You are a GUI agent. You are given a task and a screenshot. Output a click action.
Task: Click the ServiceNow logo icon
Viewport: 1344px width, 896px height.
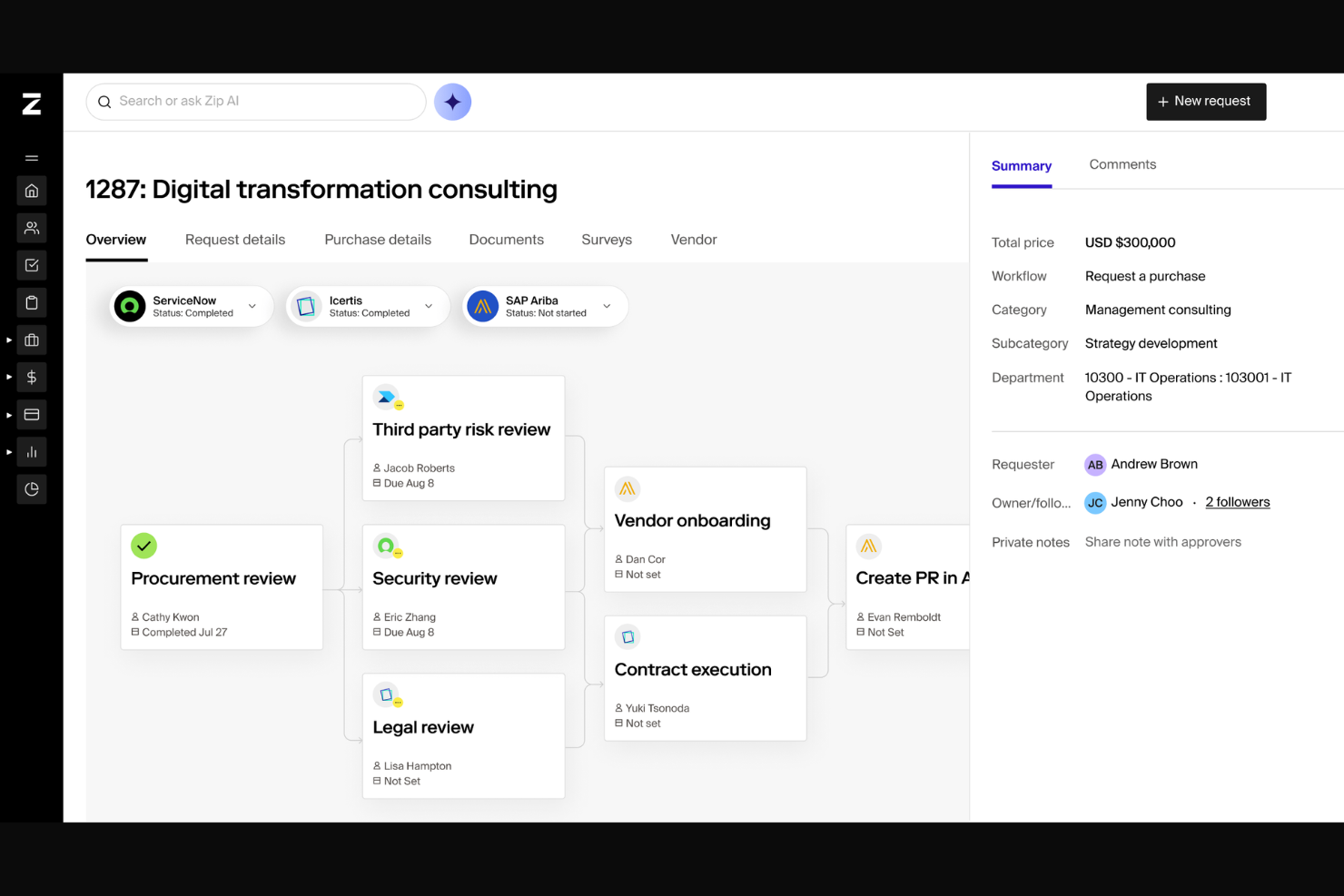coord(130,307)
